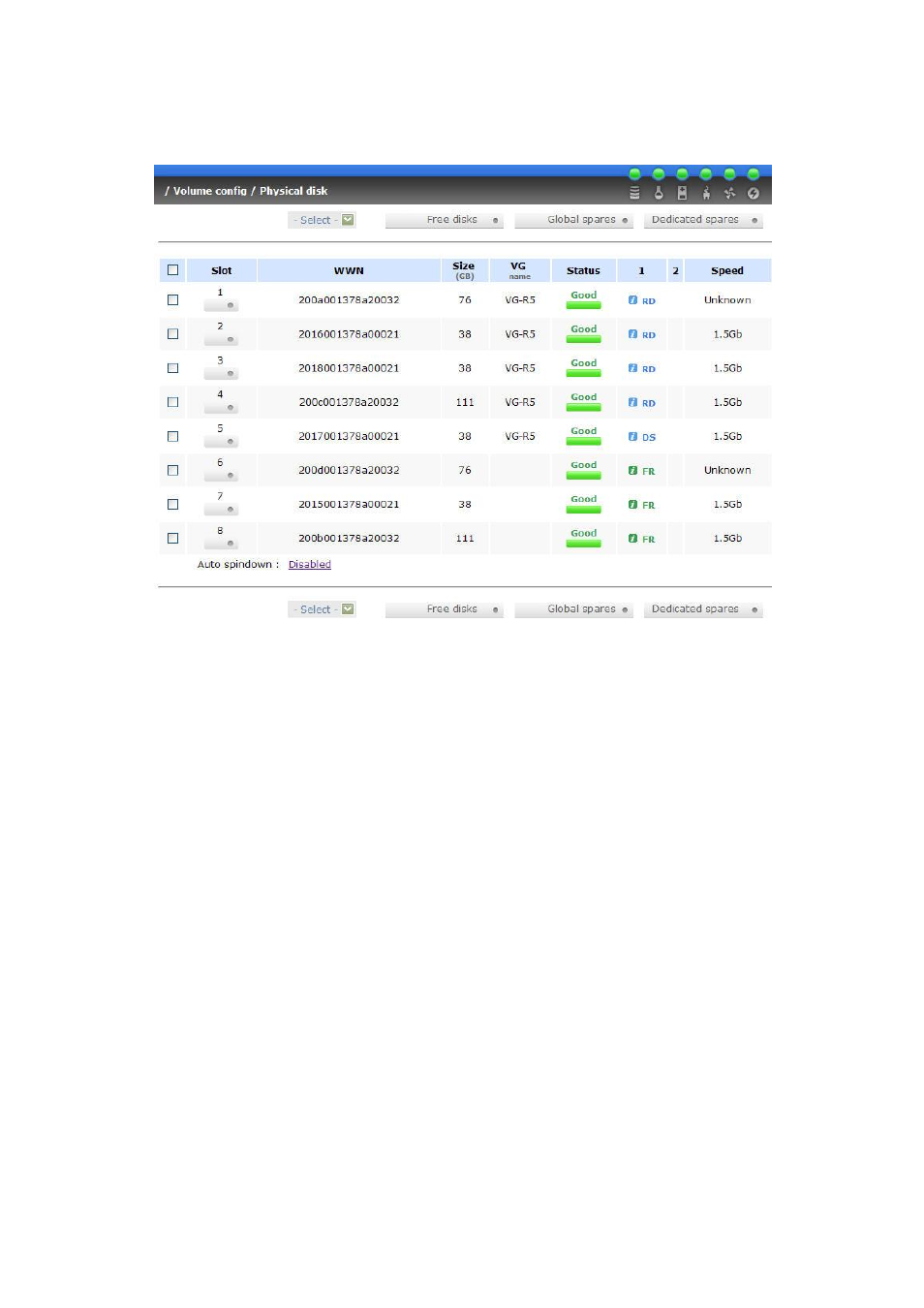Click WWN 2015001378a00021
Screen dimensions: 924x1308
pyautogui.click(x=349, y=505)
